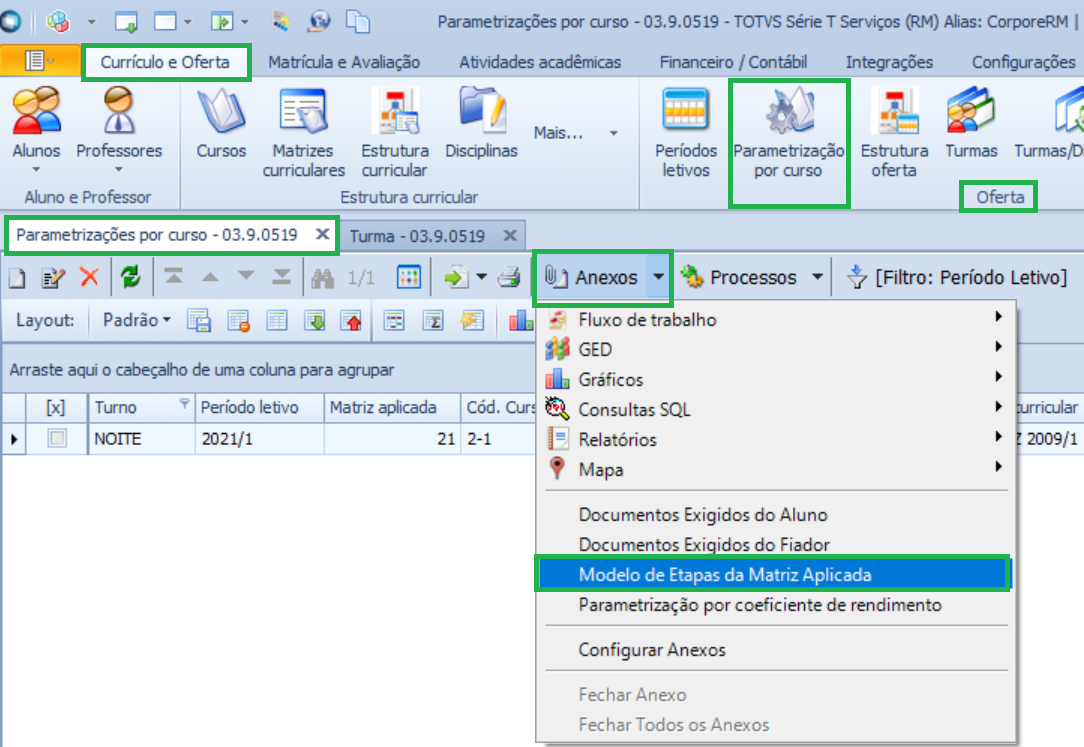Select Modelo de Etapas da Matriz Aplicada
Viewport: 1084px width, 747px height.
tap(773, 574)
